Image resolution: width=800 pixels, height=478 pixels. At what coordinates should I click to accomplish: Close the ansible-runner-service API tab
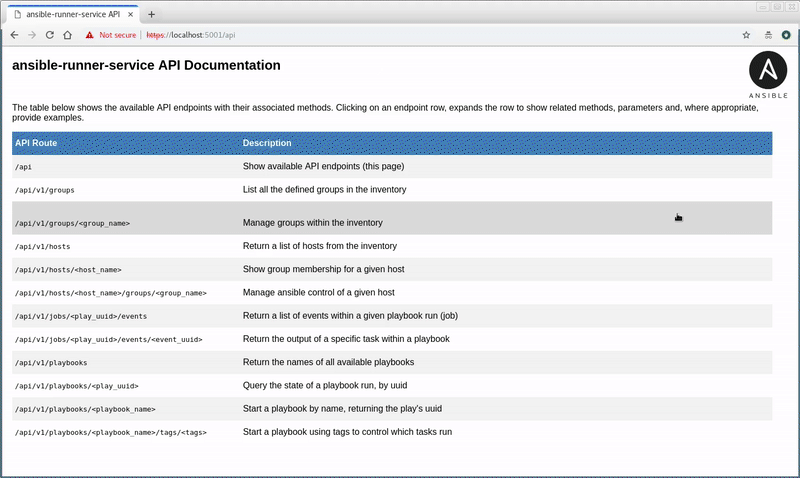point(130,14)
